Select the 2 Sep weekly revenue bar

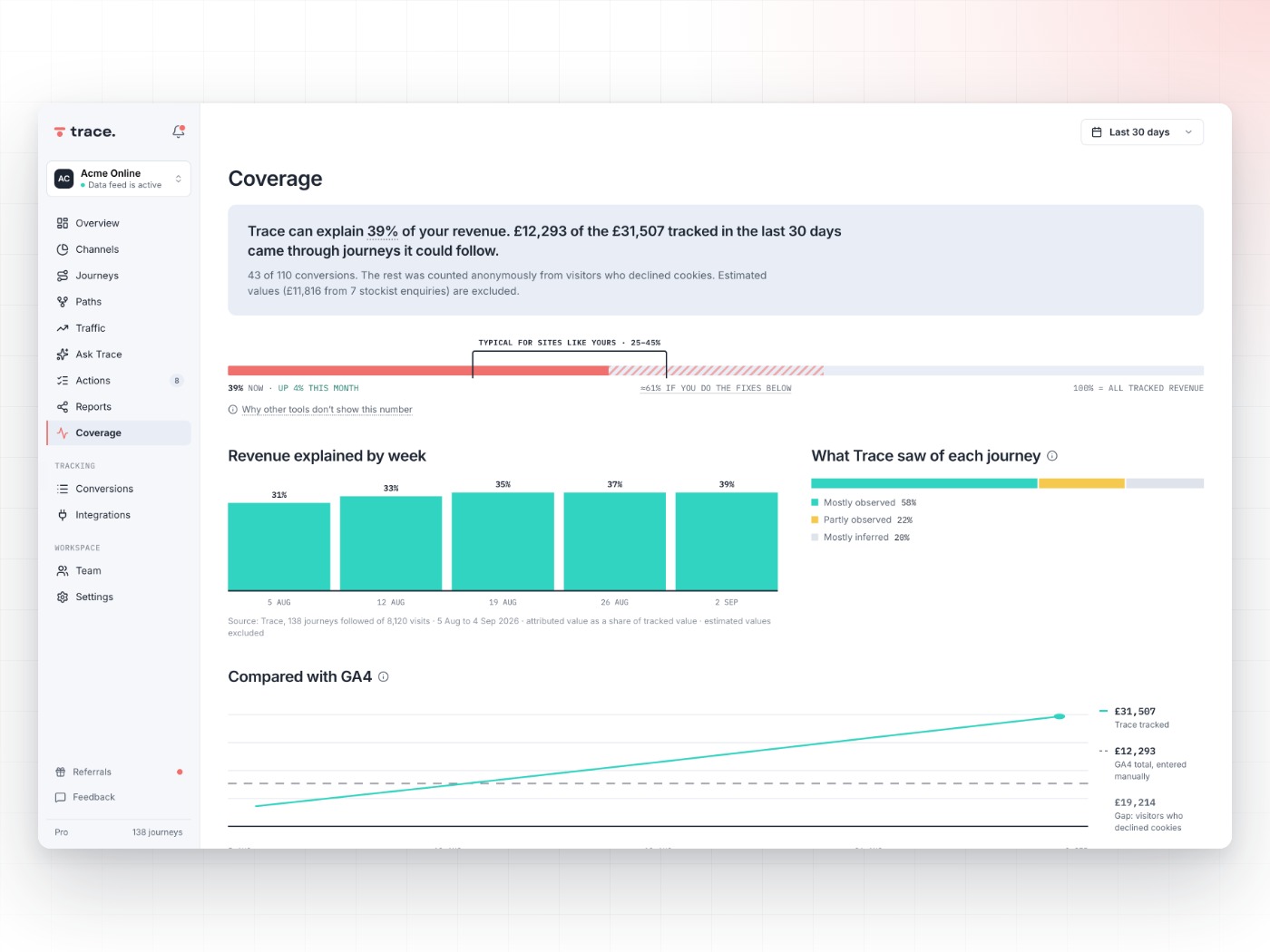[x=727, y=541]
